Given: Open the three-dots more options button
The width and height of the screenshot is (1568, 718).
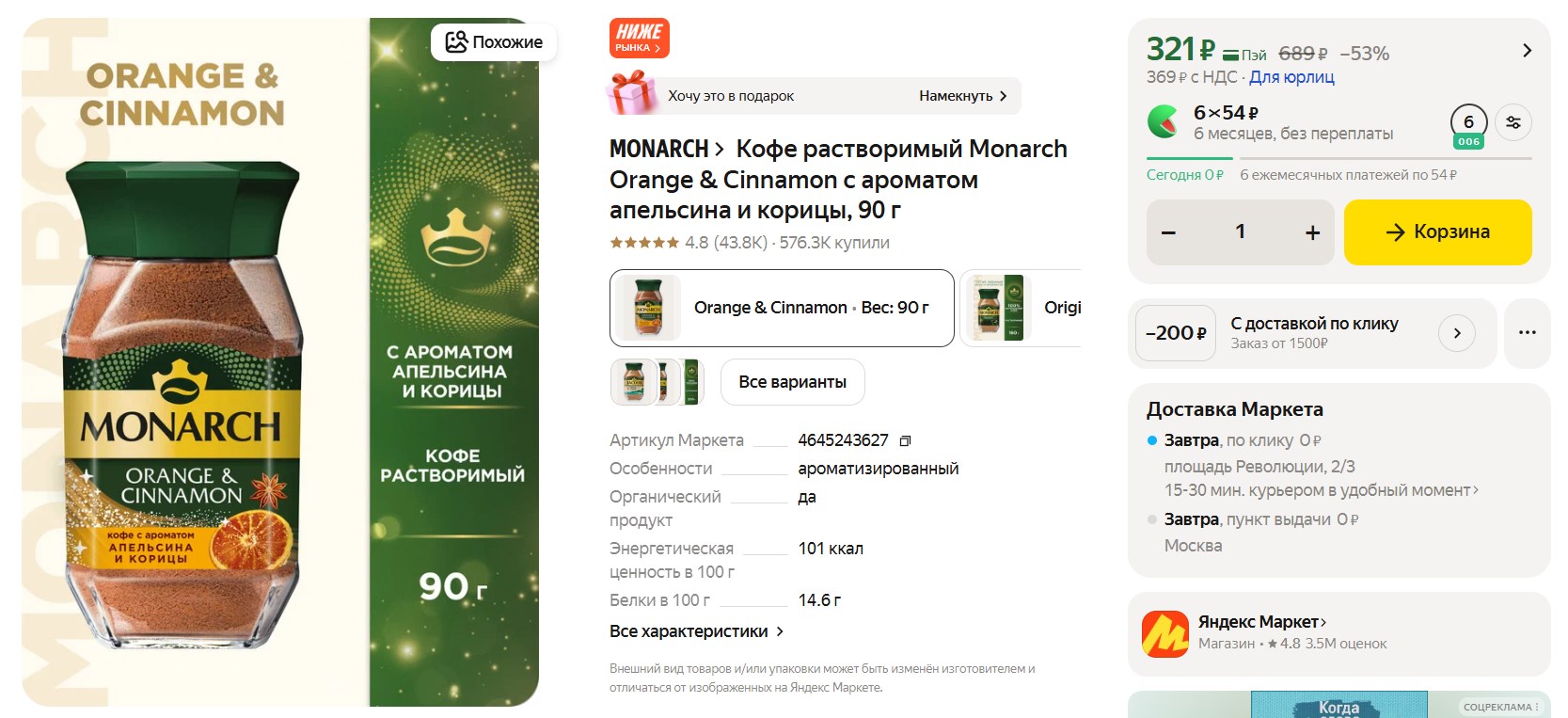Looking at the screenshot, I should click(1527, 332).
